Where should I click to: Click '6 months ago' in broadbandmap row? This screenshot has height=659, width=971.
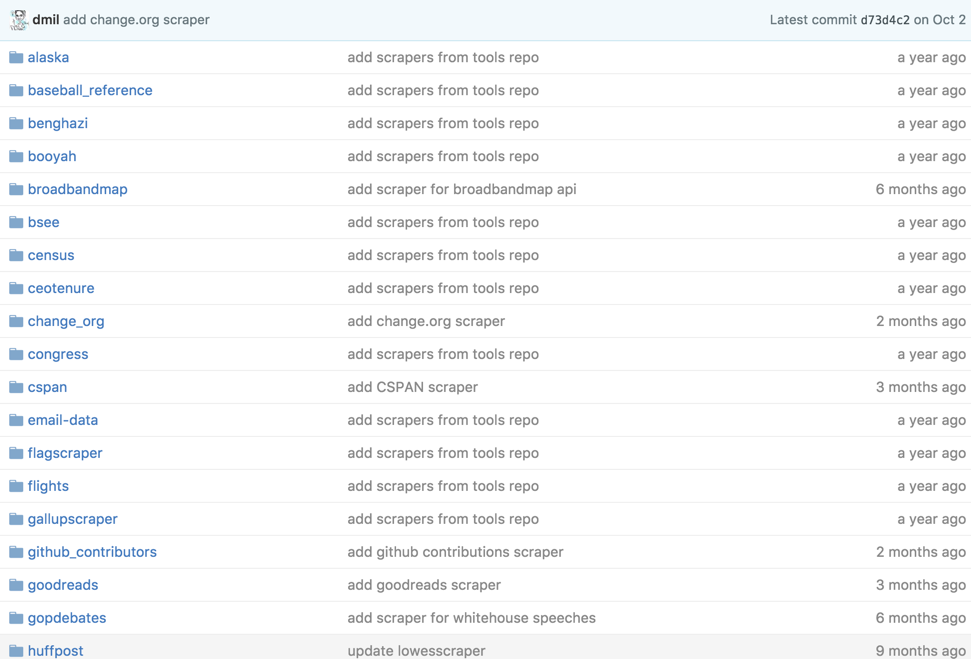[x=920, y=190]
